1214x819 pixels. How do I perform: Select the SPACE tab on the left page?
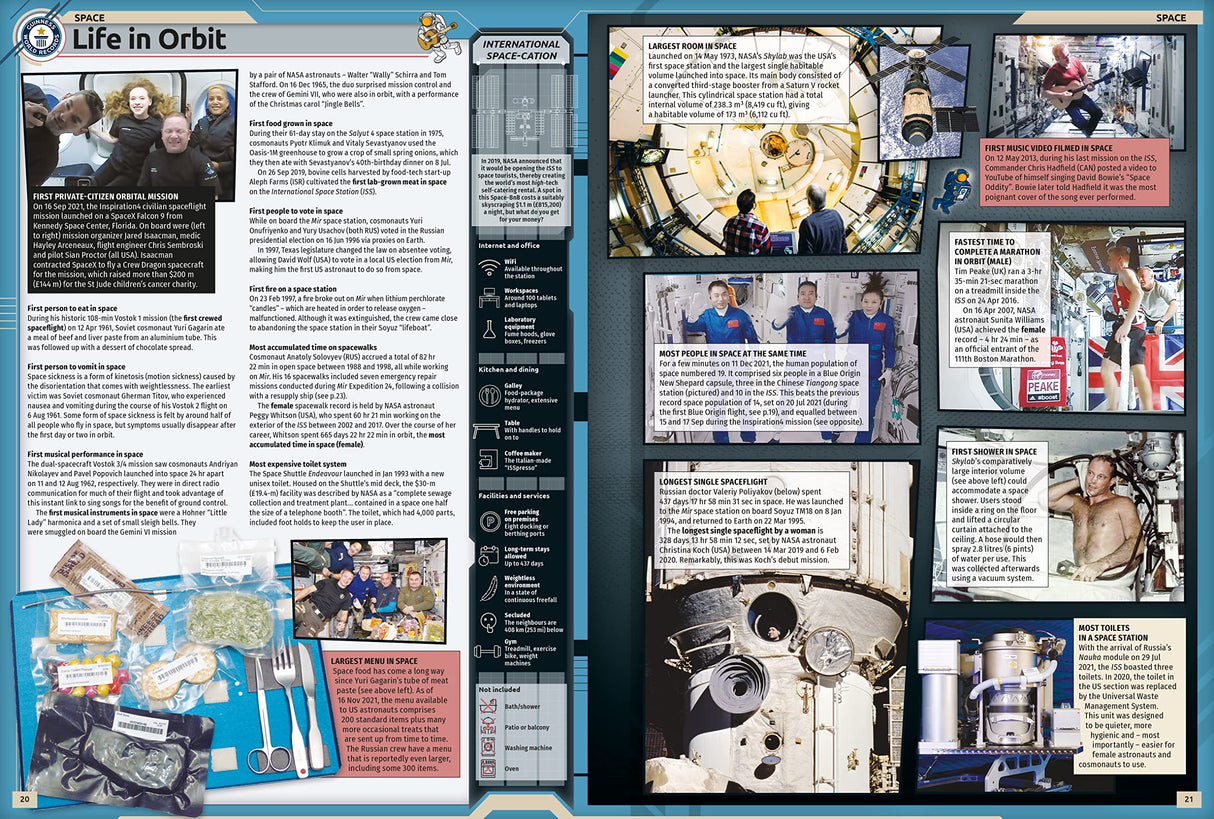point(89,17)
